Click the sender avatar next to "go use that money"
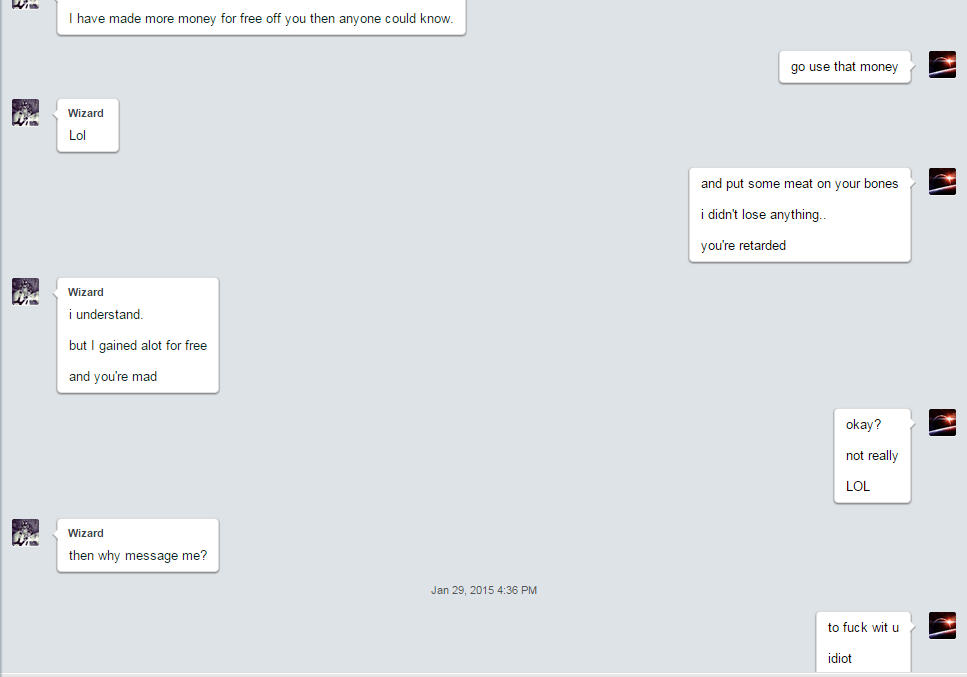The width and height of the screenshot is (967, 677). [x=942, y=64]
